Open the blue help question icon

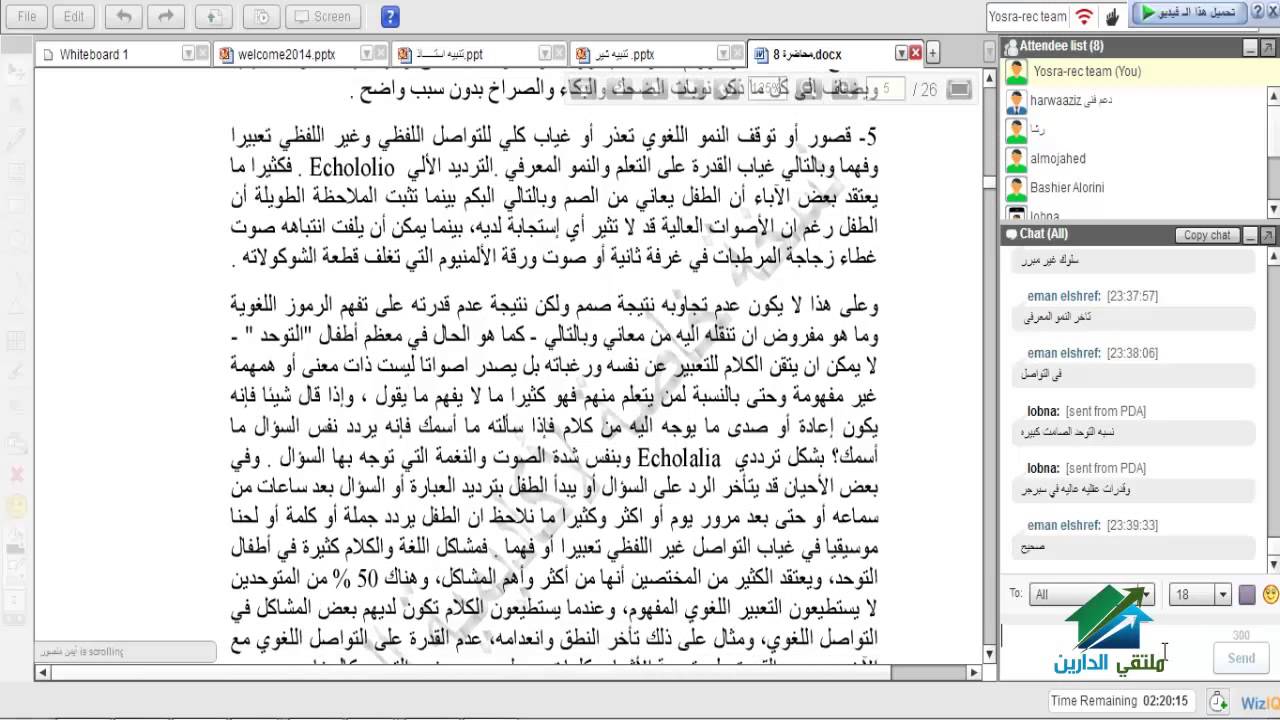point(390,16)
